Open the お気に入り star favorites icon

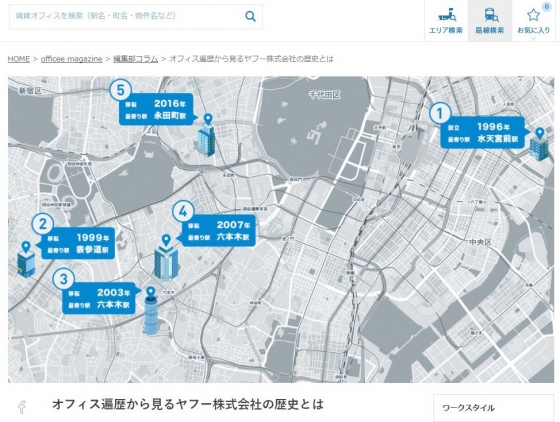click(534, 20)
